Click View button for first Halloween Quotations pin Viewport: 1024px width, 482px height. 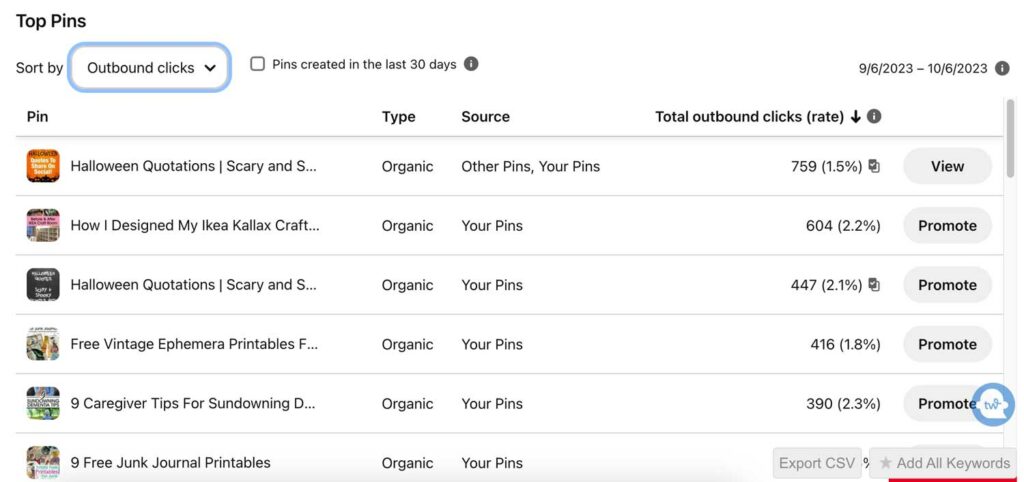pyautogui.click(x=947, y=166)
